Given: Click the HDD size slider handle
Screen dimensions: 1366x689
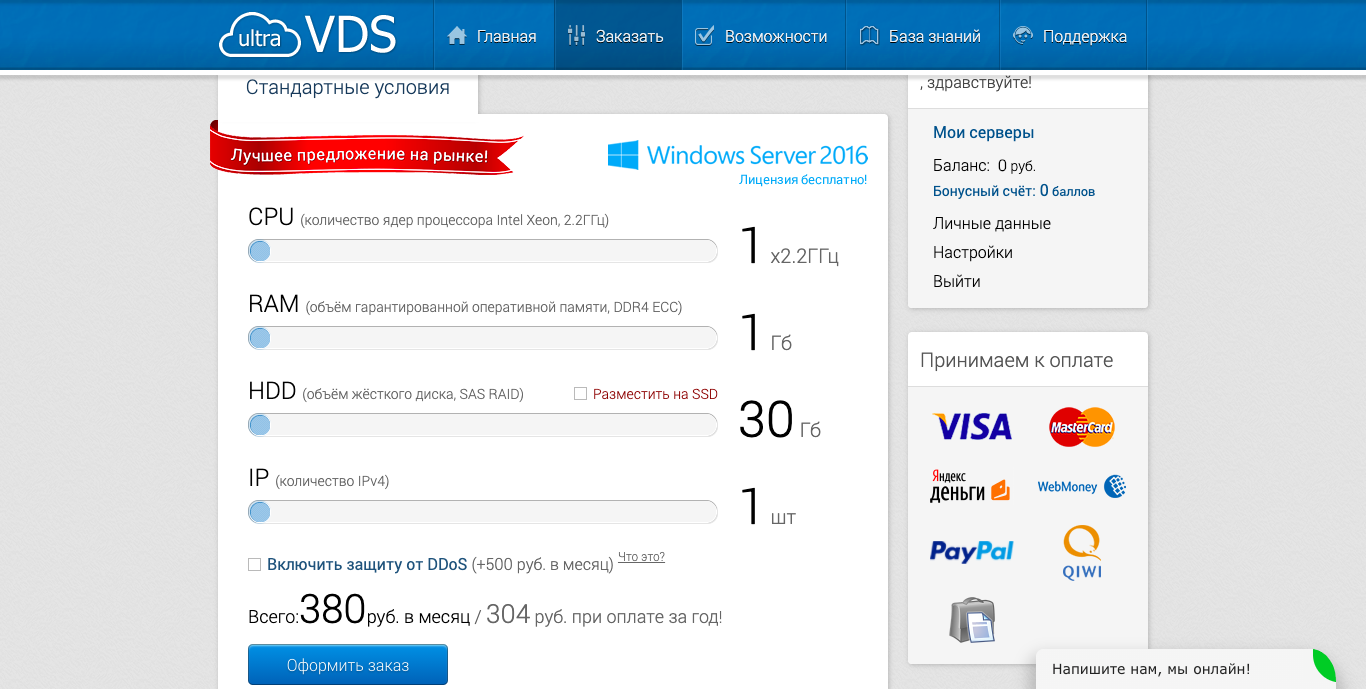Looking at the screenshot, I should (259, 425).
